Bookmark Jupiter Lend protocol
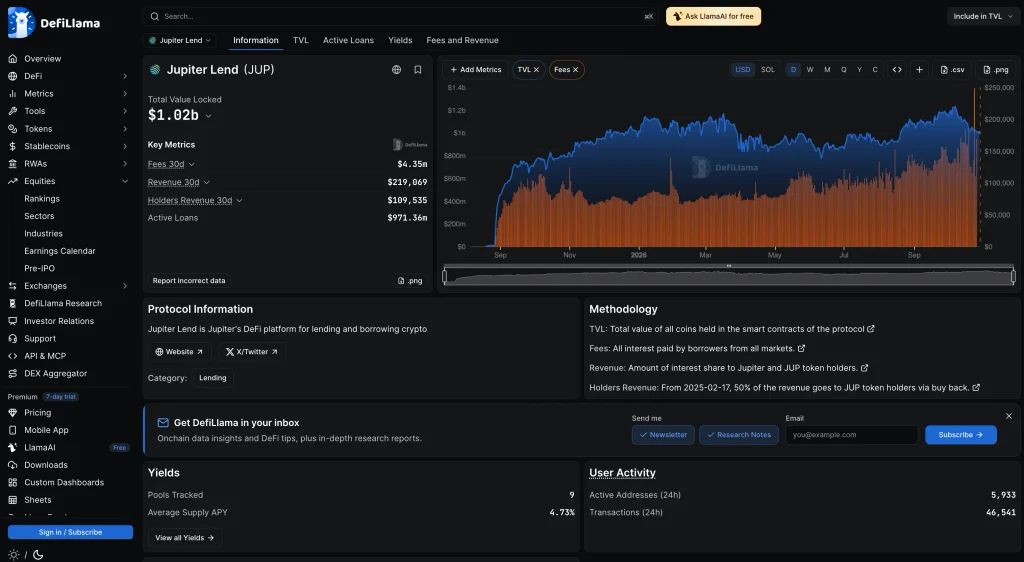The width and height of the screenshot is (1024, 562). [x=418, y=70]
